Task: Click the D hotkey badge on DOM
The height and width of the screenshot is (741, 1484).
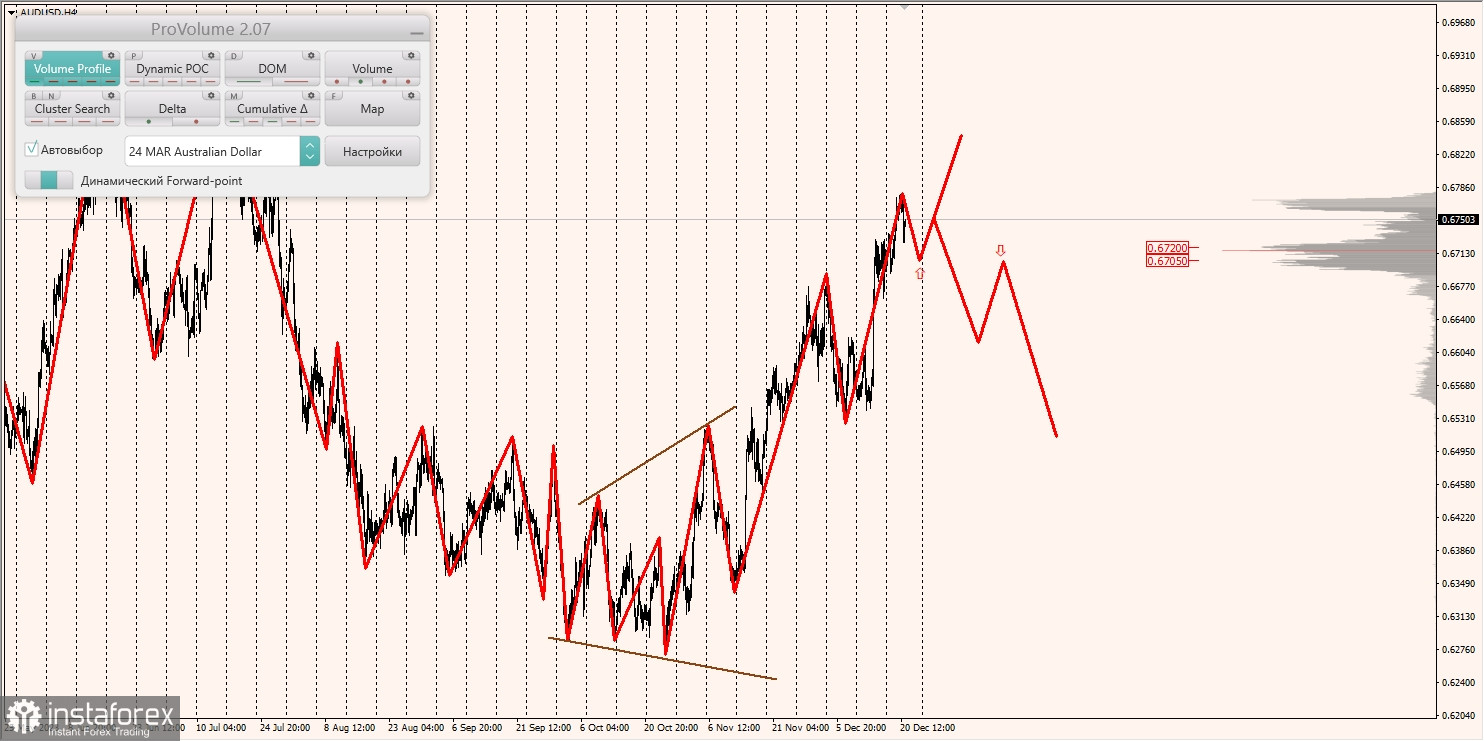Action: pyautogui.click(x=234, y=55)
